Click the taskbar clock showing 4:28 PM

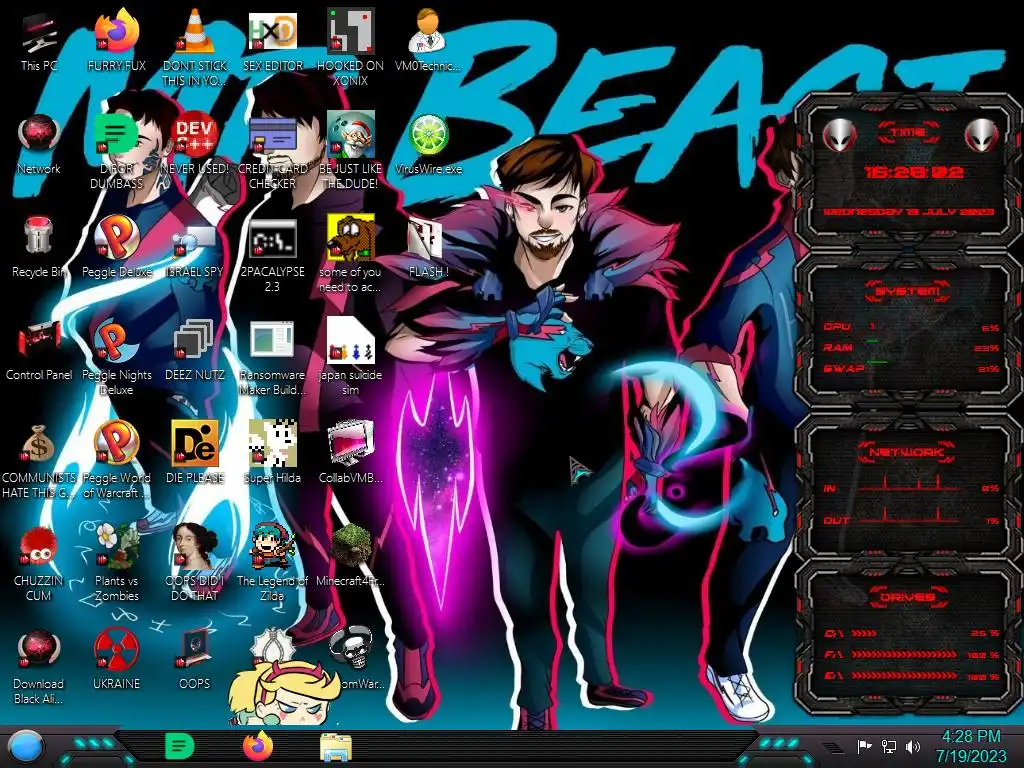(971, 746)
